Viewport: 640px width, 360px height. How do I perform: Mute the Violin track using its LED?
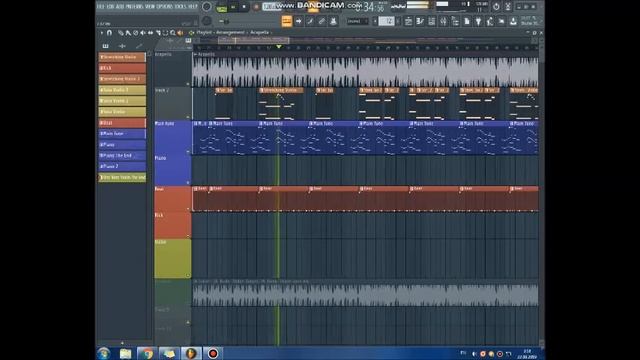pos(188,275)
